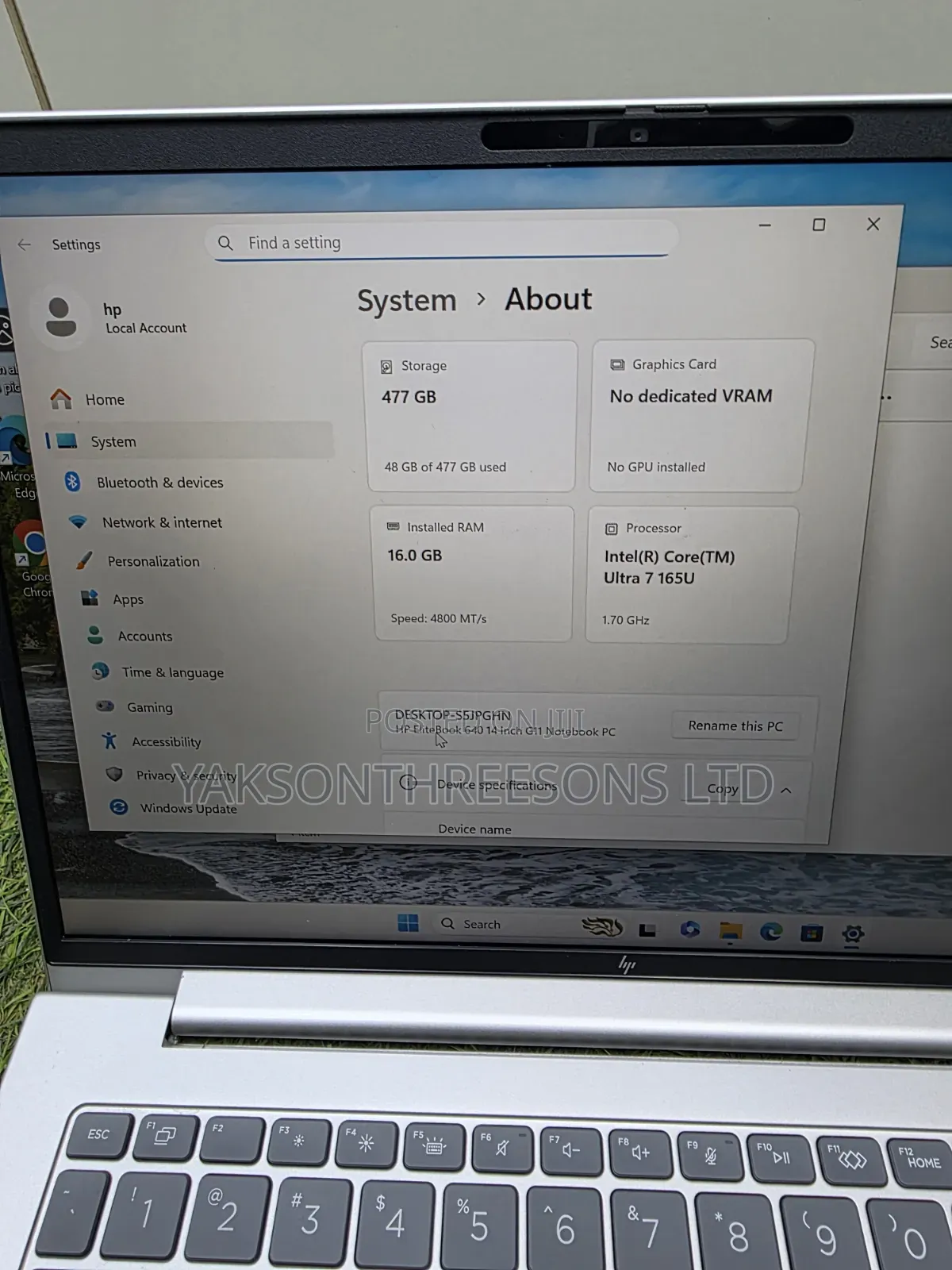
Task: Minimize the Settings window
Action: tap(765, 225)
